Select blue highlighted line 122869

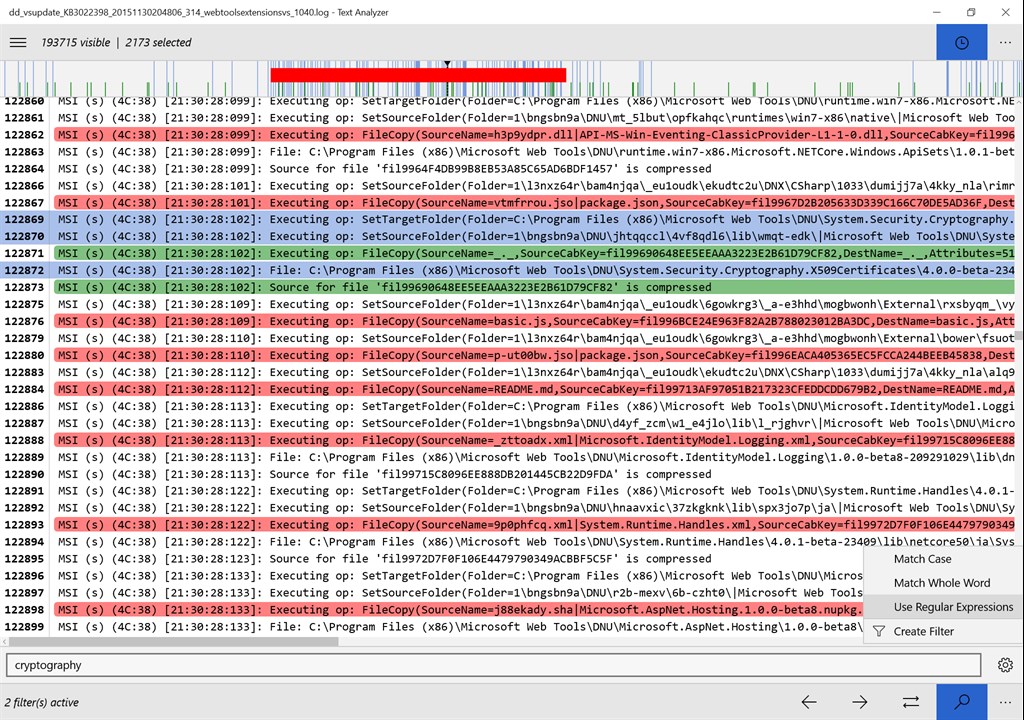(508, 220)
